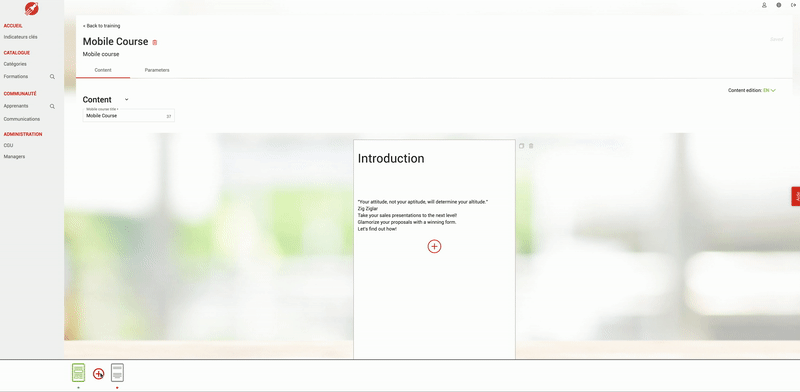Click the 'Take your sales presentations' line
Image resolution: width=800 pixels, height=392 pixels.
point(407,215)
